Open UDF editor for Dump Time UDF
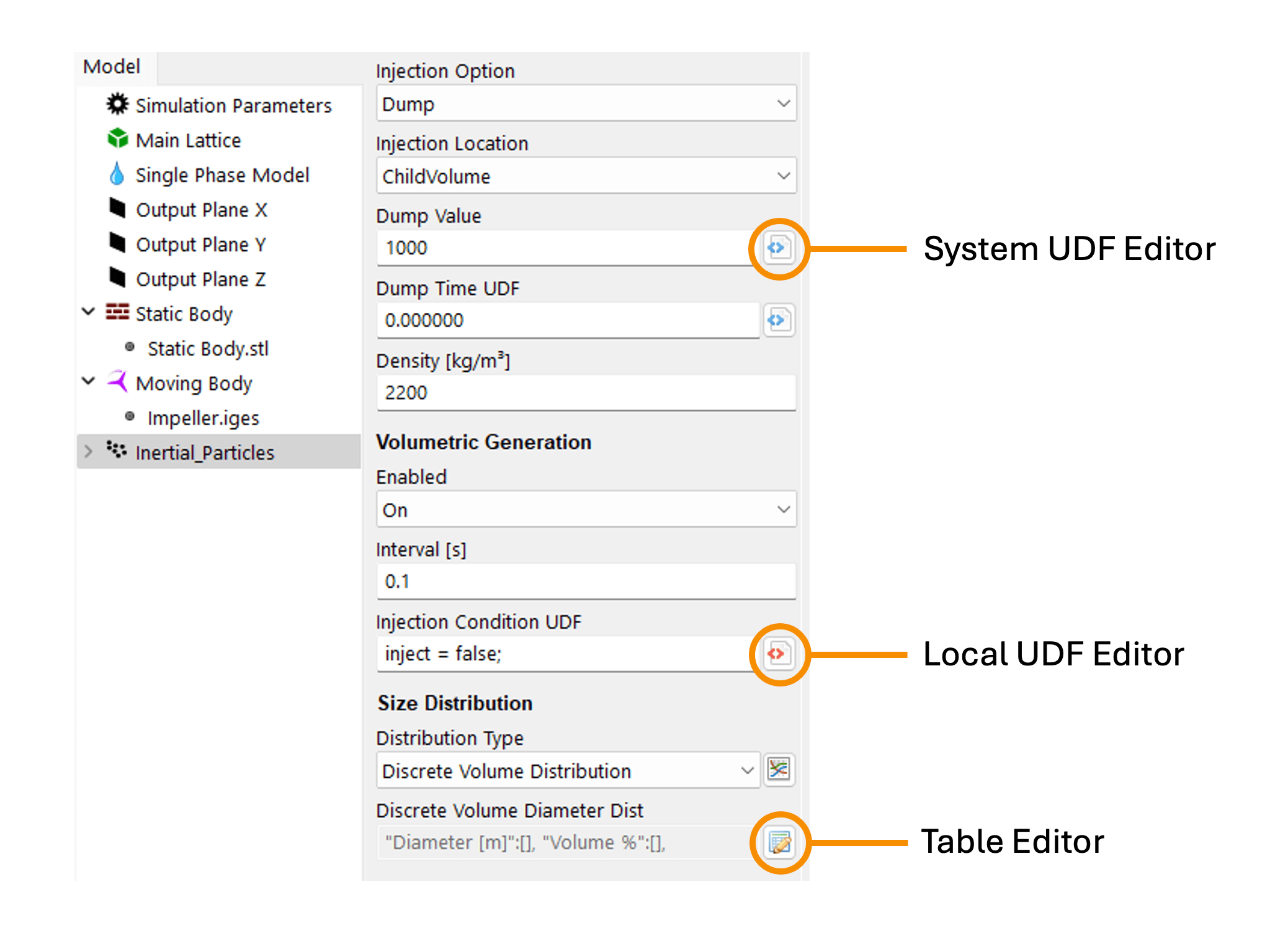Image resolution: width=1288 pixels, height=941 pixels. (778, 320)
